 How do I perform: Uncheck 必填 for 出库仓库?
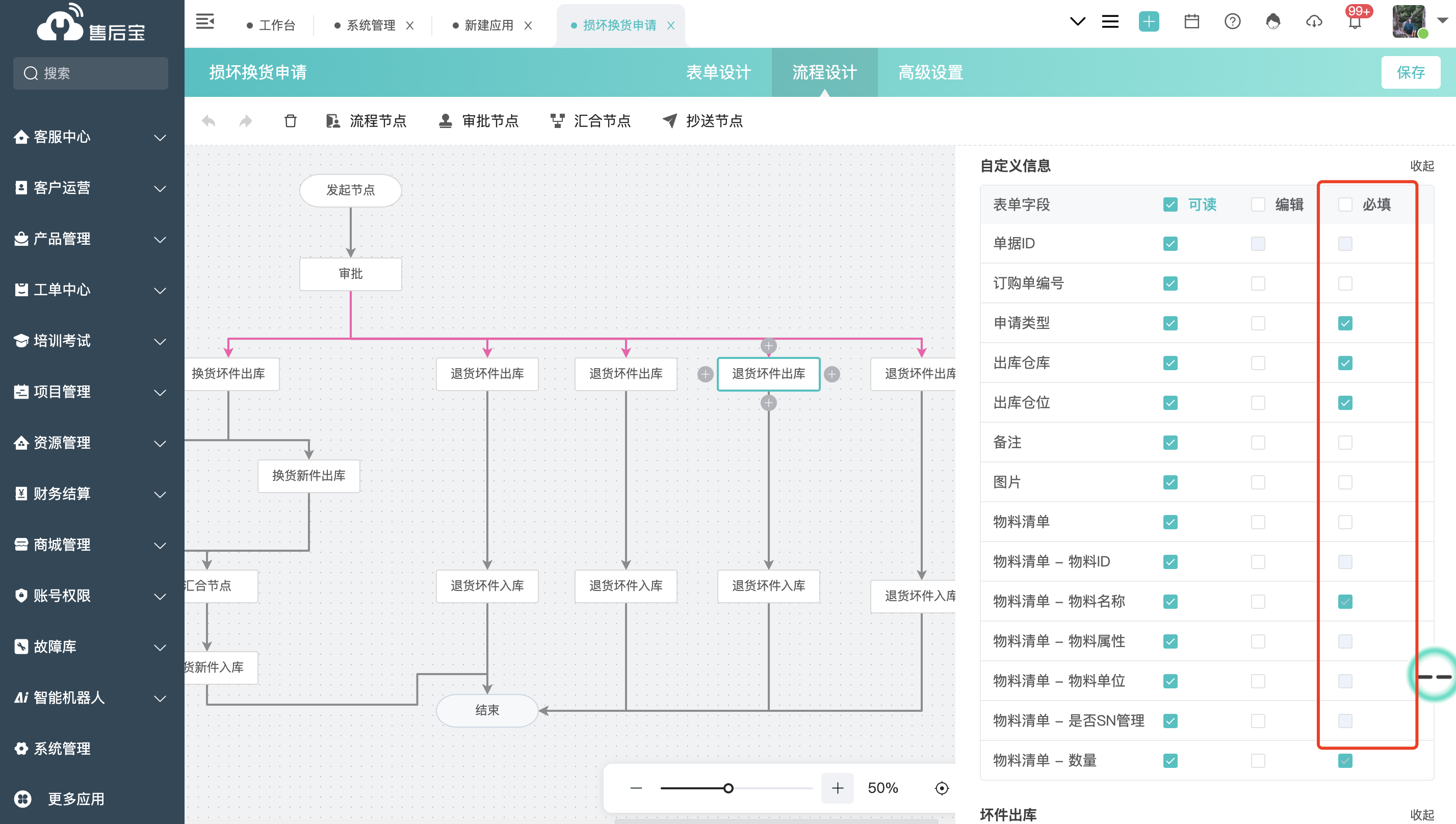point(1344,363)
